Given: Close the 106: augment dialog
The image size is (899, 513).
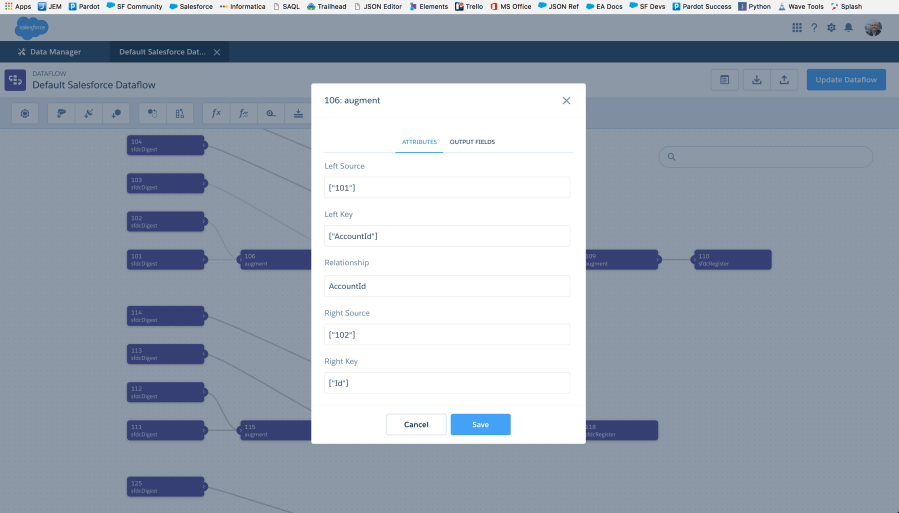Looking at the screenshot, I should [566, 101].
